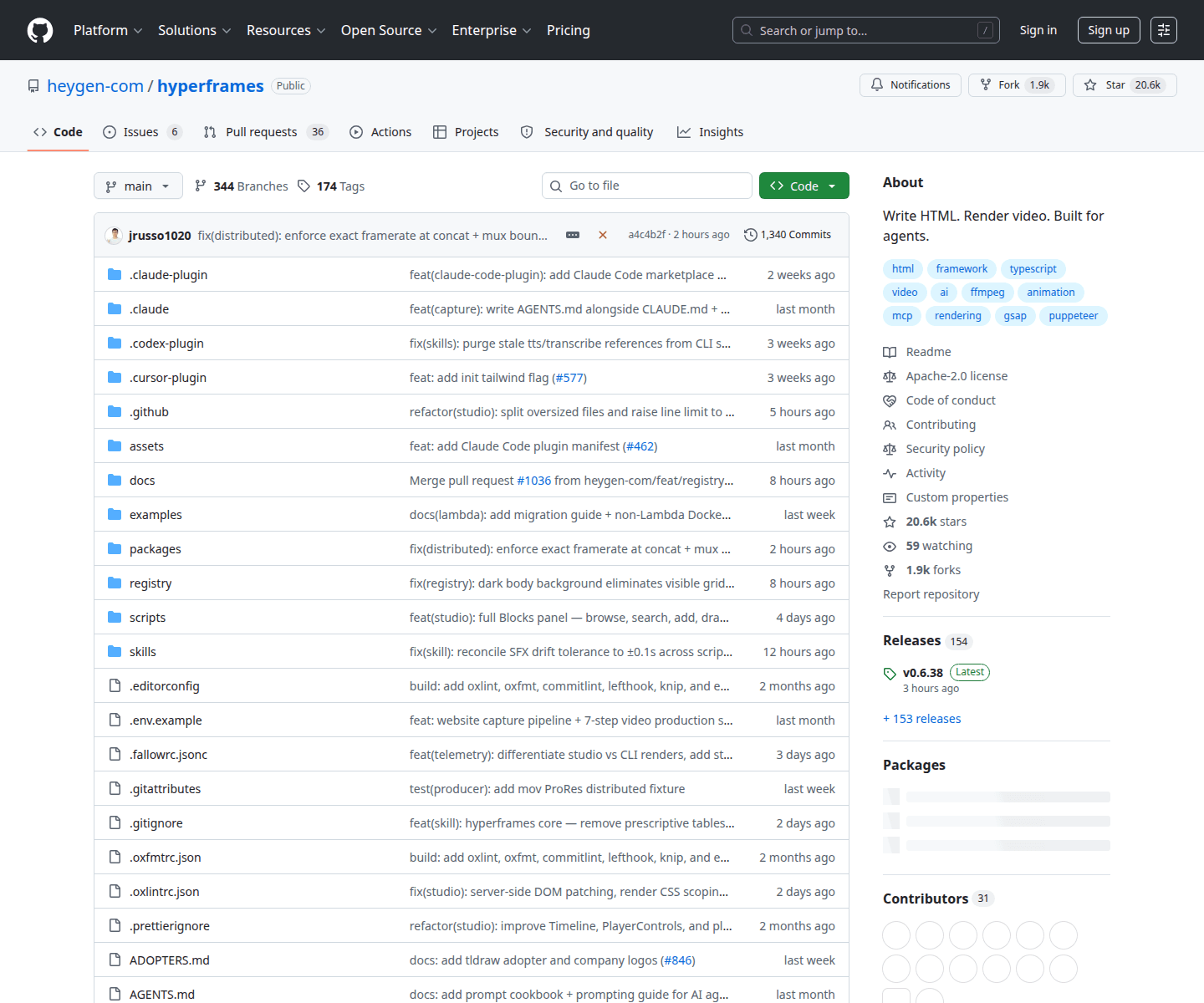The image size is (1204, 1003).
Task: Open the a4c4b2f commit hash link
Action: click(647, 235)
